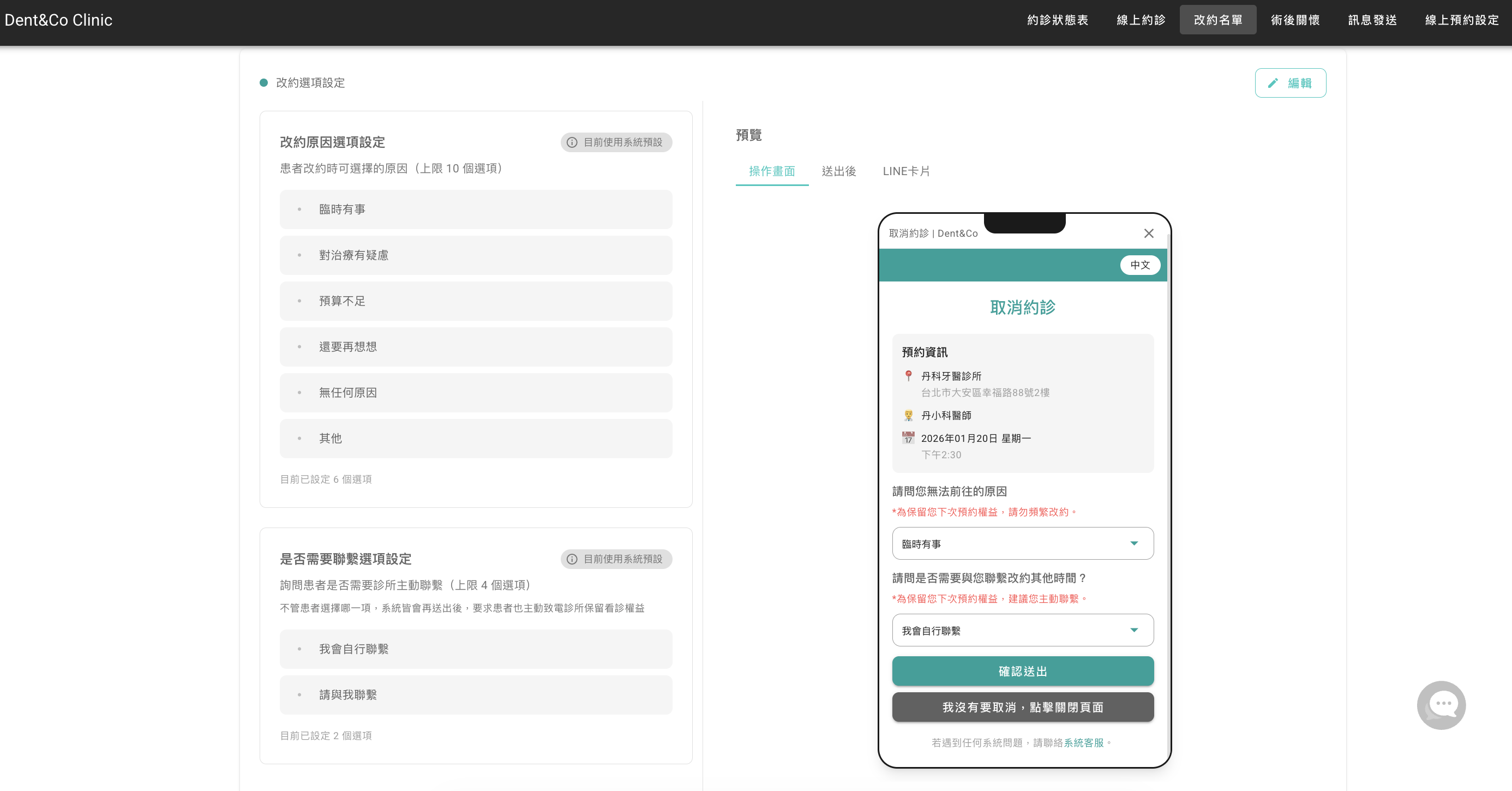This screenshot has height=791, width=1512.
Task: Open the 我會自行聯繫 contact dropdown
Action: click(x=1023, y=630)
